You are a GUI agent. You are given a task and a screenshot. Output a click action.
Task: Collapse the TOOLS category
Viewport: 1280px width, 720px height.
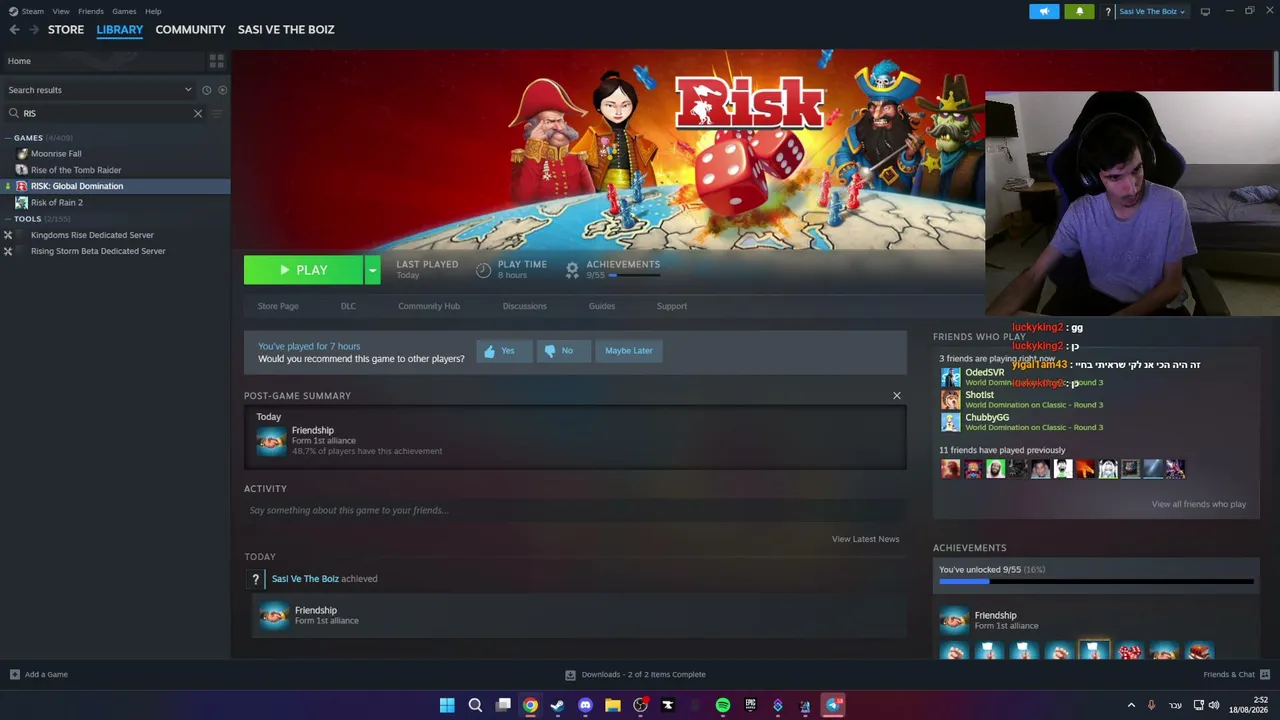[x=8, y=219]
